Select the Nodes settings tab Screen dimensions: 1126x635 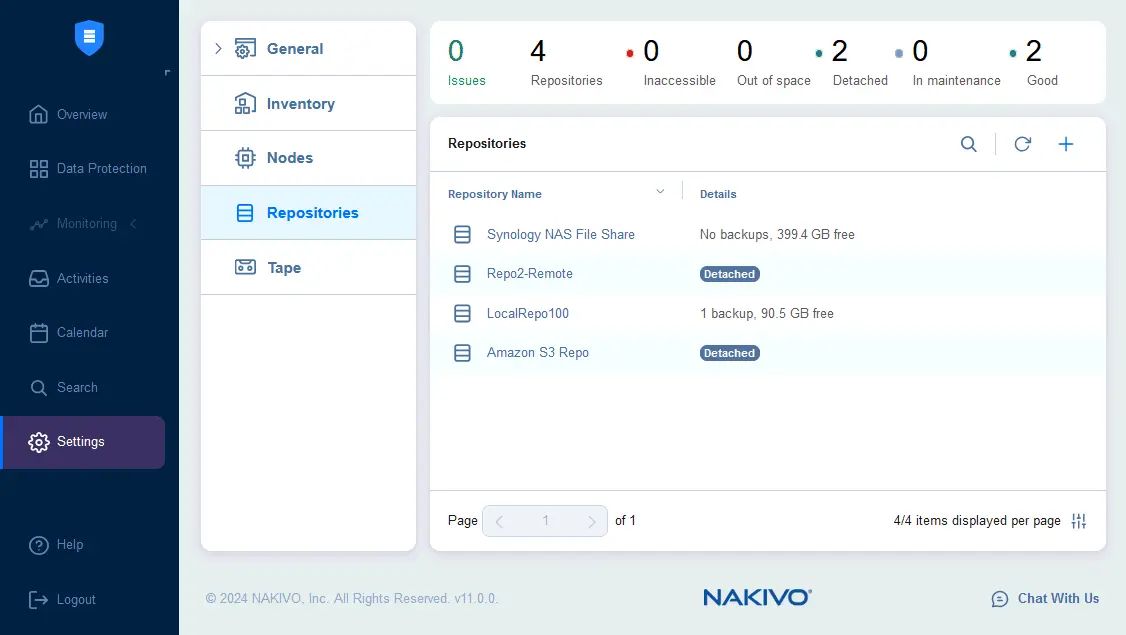(x=309, y=158)
